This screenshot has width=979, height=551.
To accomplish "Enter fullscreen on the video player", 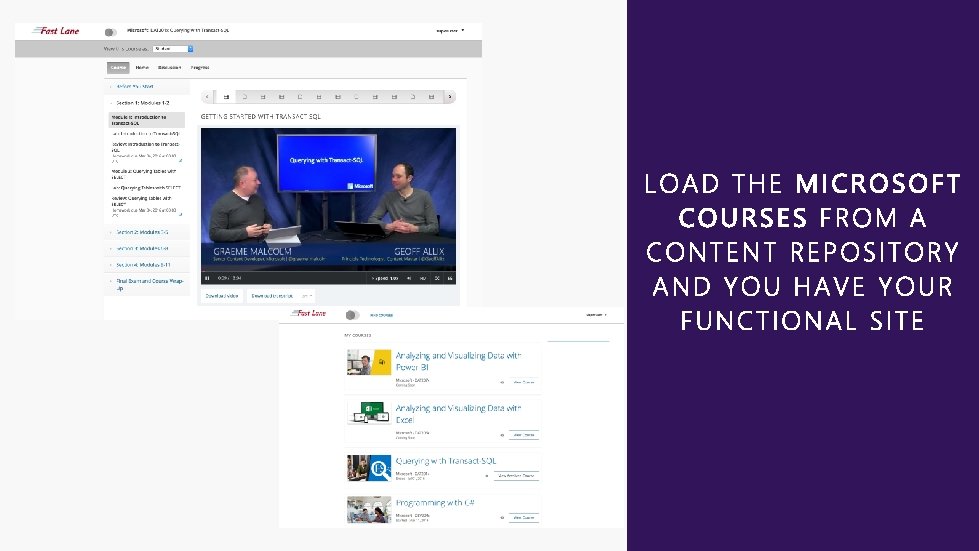I will [x=437, y=278].
